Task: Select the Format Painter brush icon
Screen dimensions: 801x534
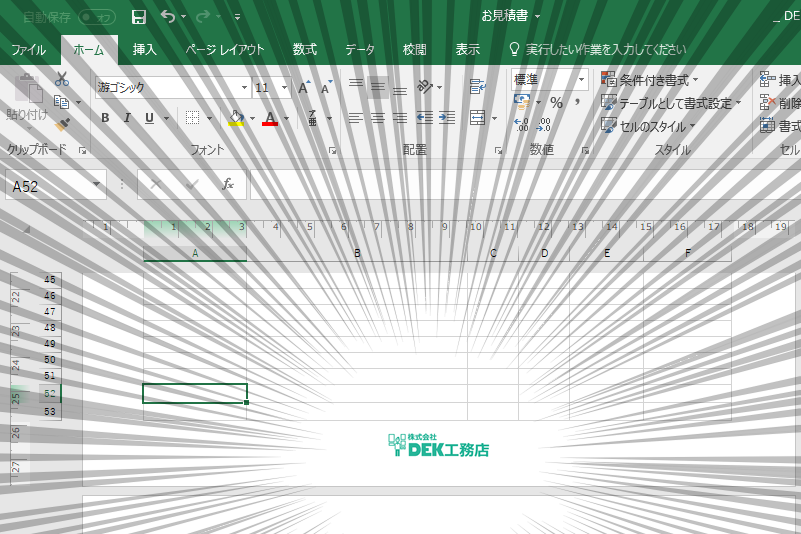Action: coord(62,124)
